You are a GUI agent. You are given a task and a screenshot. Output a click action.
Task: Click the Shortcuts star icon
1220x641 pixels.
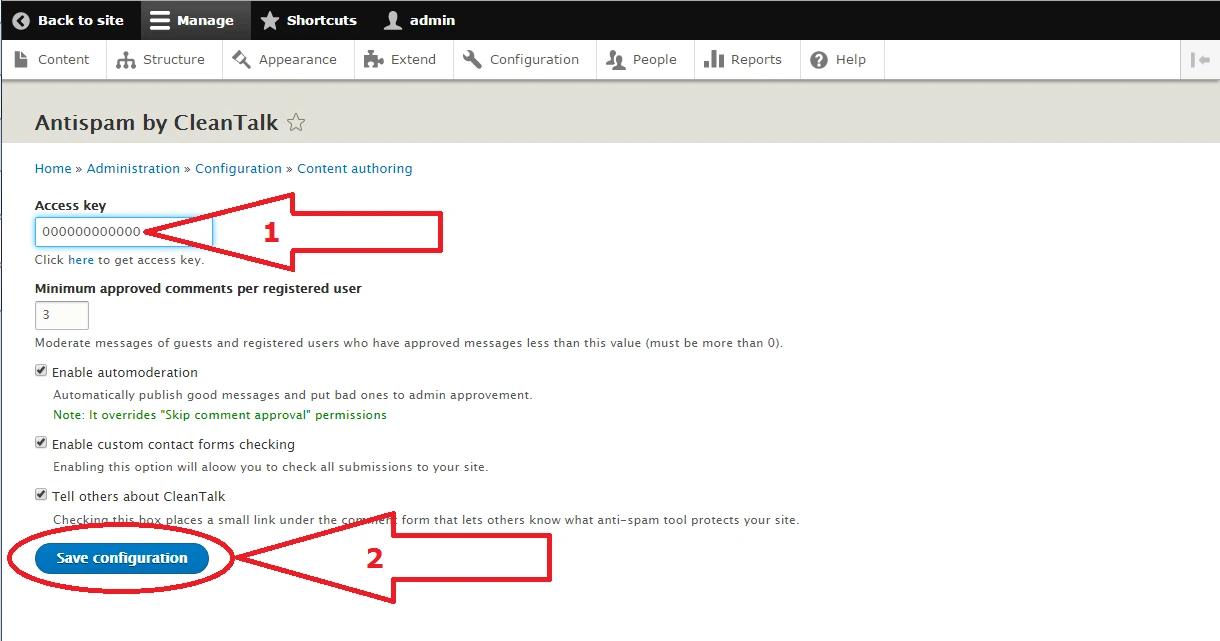pos(269,20)
